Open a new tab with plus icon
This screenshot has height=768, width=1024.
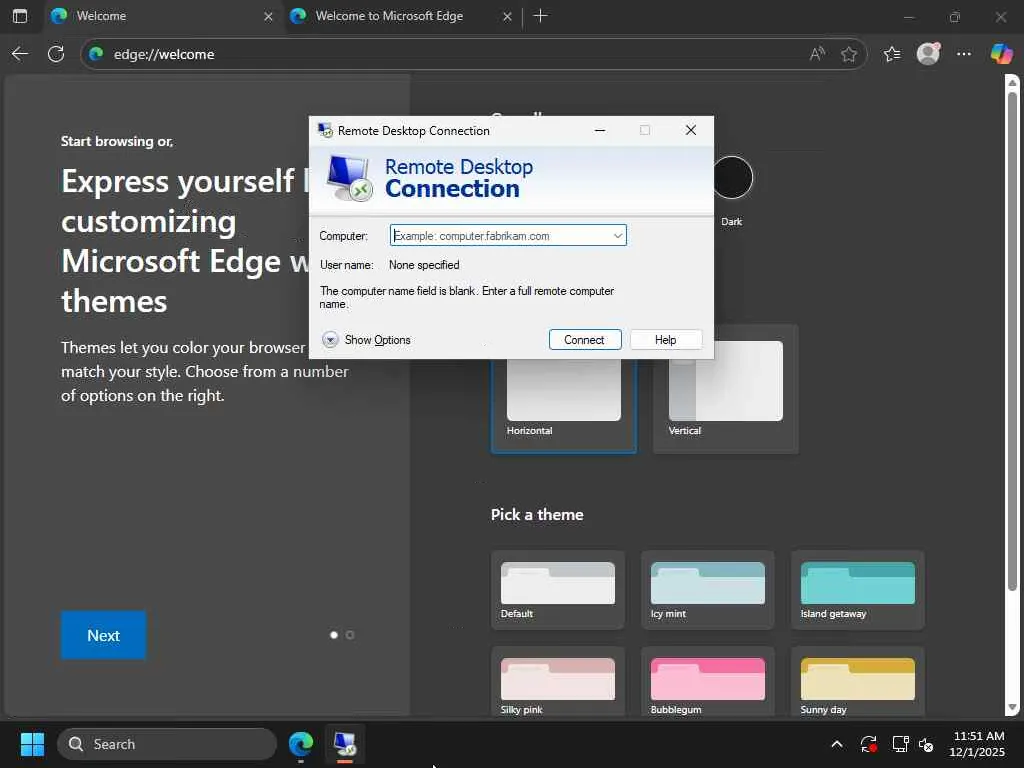[540, 16]
